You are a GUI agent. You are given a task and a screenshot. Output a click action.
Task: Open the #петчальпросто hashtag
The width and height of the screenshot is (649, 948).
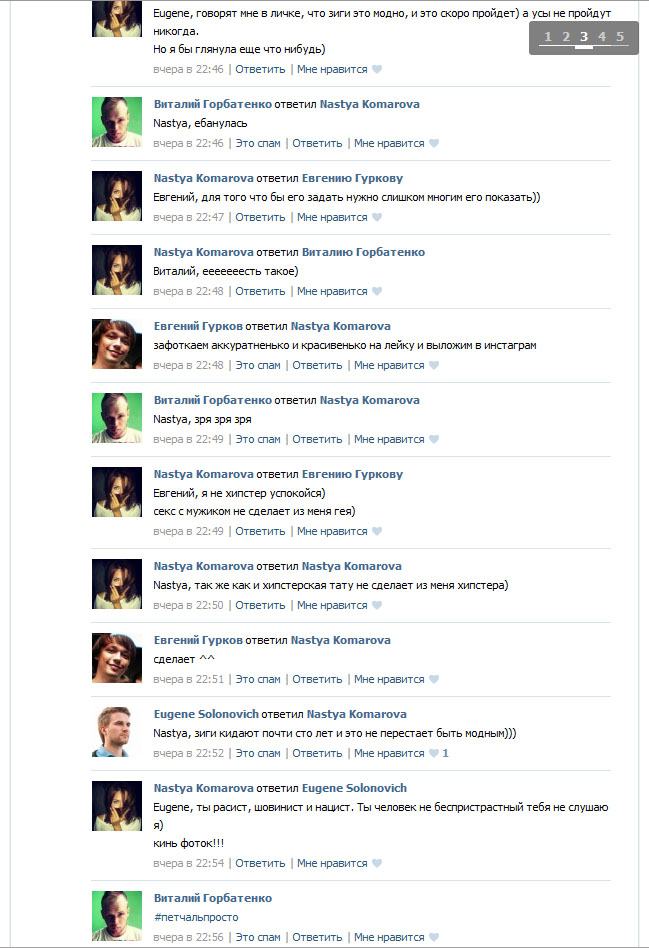196,917
